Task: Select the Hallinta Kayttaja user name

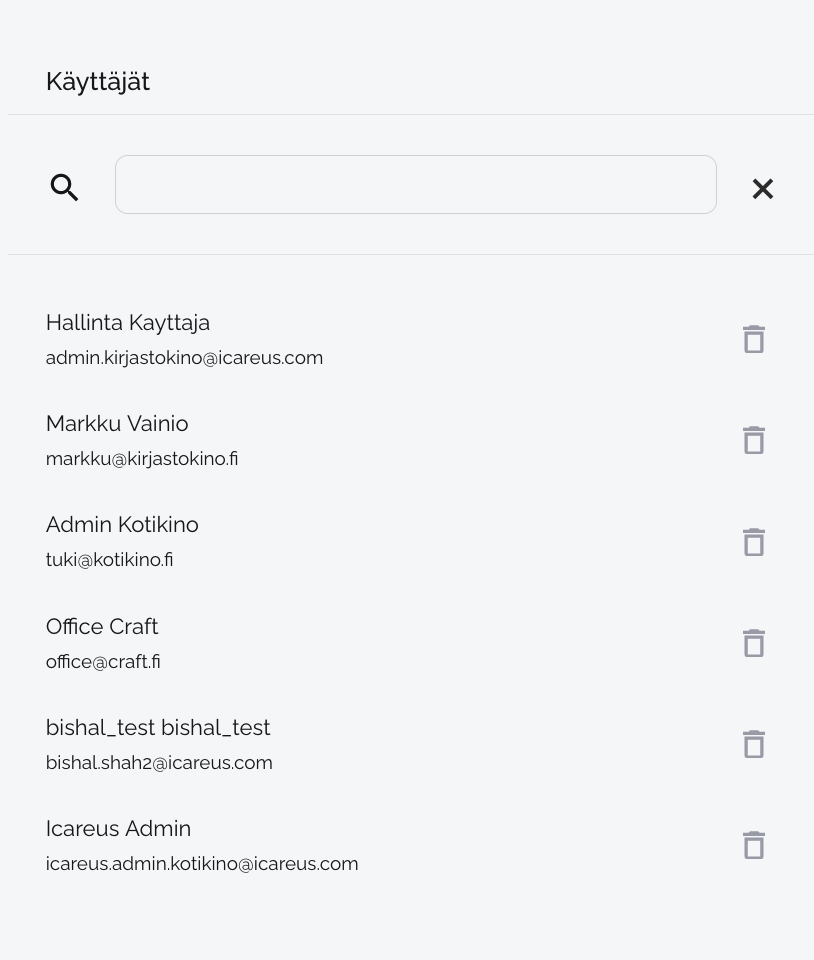Action: click(x=128, y=323)
